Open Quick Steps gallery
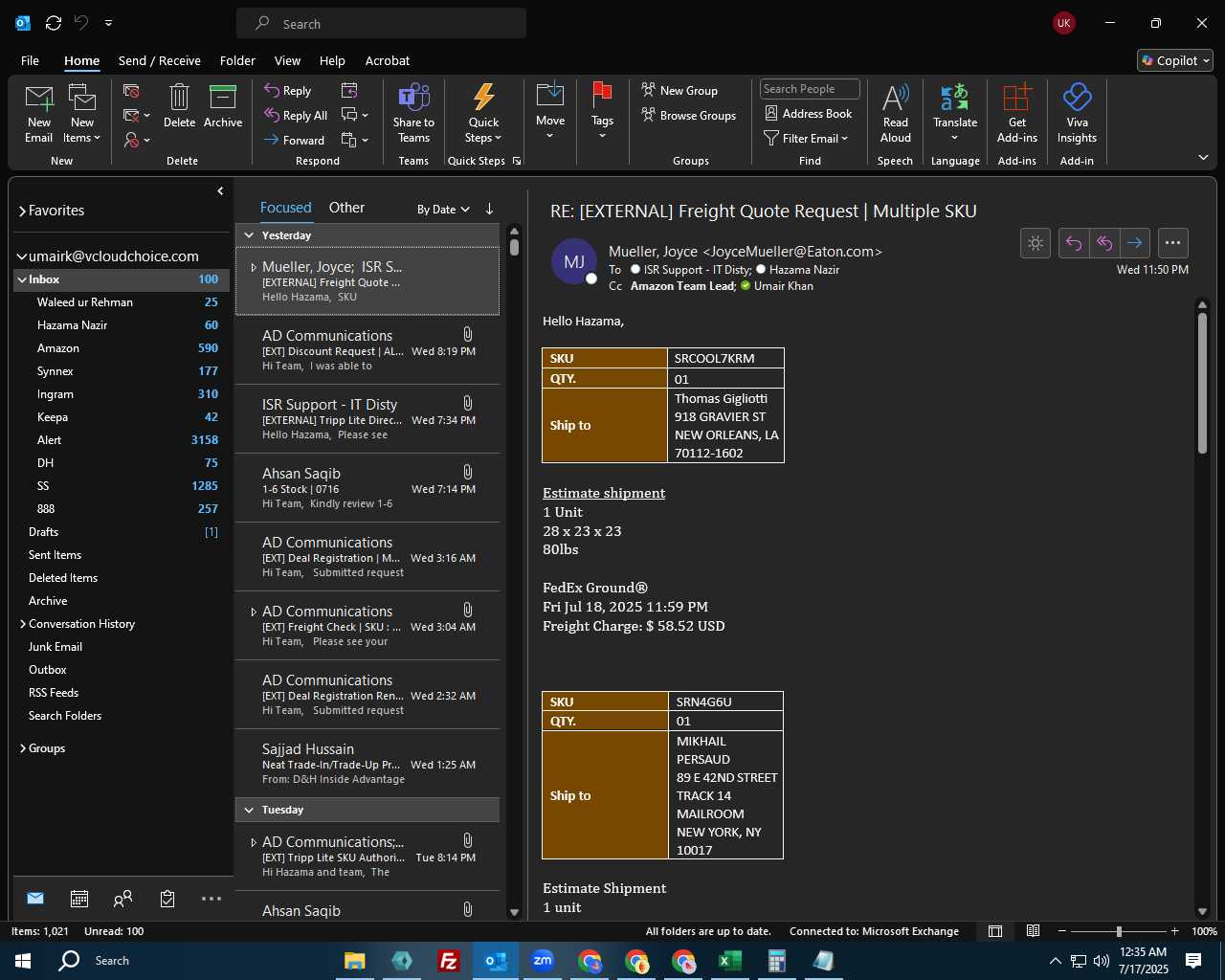 pyautogui.click(x=484, y=113)
